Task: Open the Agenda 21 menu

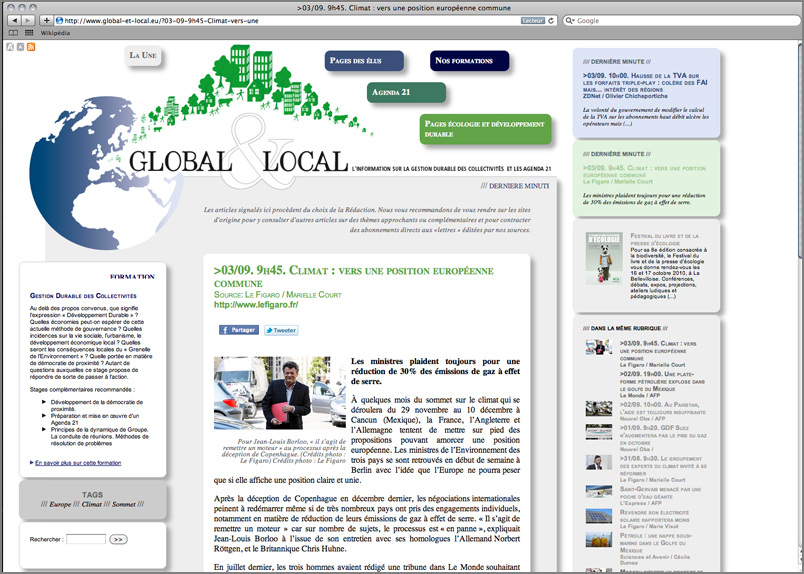Action: [x=406, y=92]
